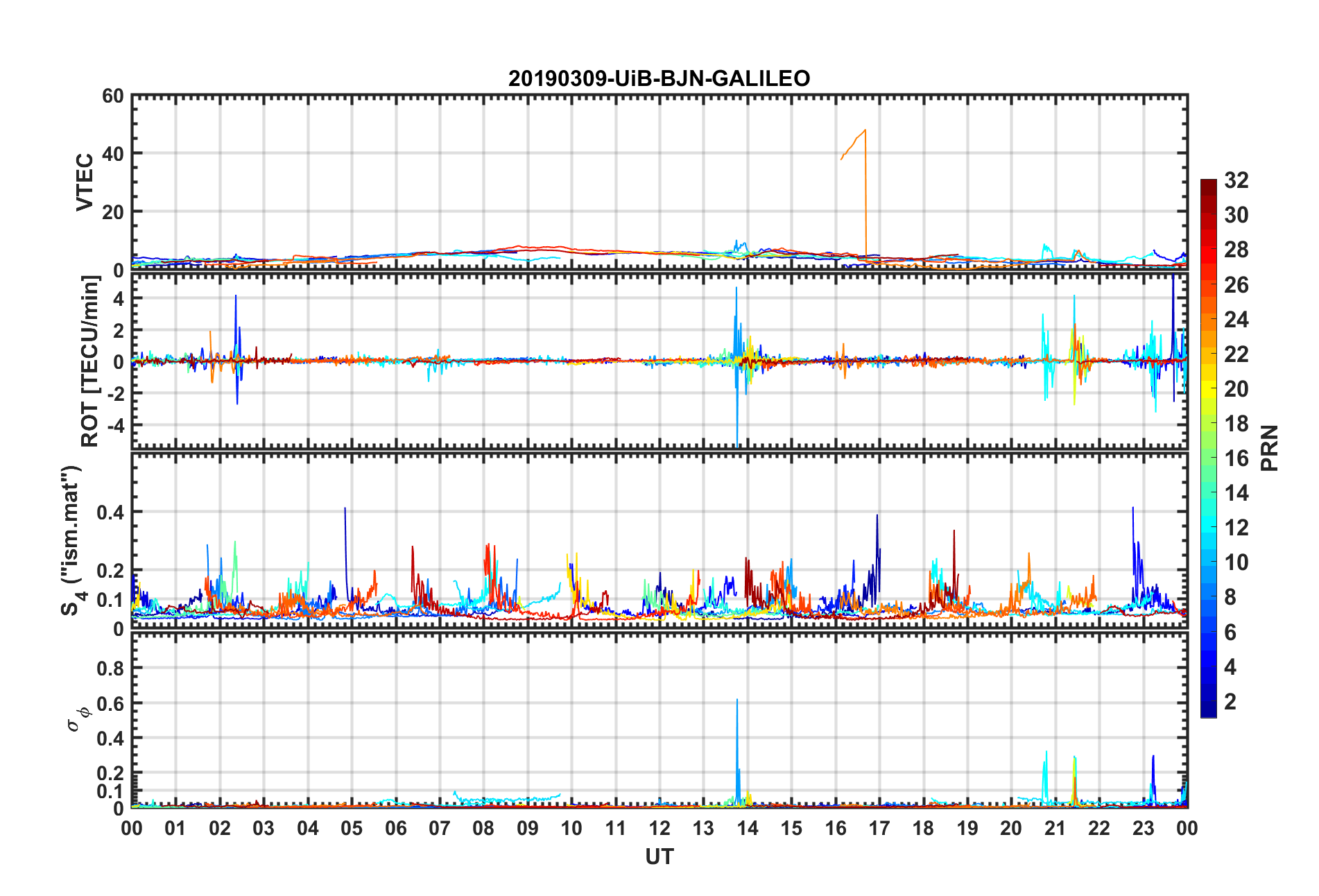Click the PRN colorbar label
1319x896 pixels.
tap(1269, 448)
